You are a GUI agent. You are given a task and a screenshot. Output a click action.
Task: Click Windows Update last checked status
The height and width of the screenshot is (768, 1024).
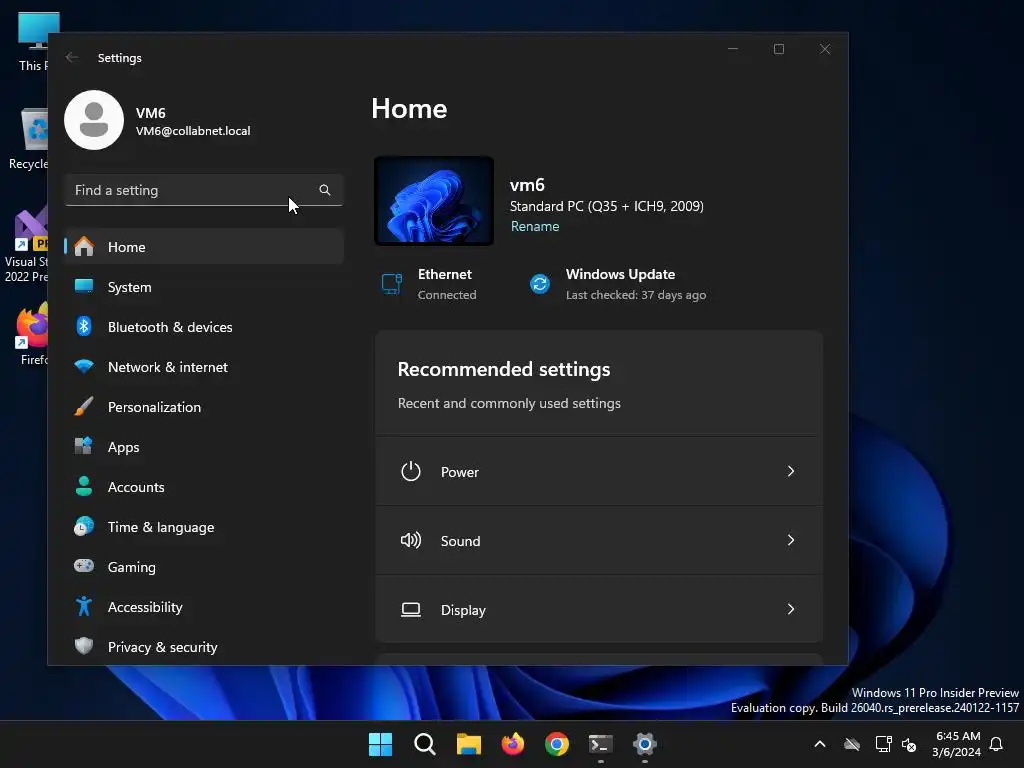[635, 295]
